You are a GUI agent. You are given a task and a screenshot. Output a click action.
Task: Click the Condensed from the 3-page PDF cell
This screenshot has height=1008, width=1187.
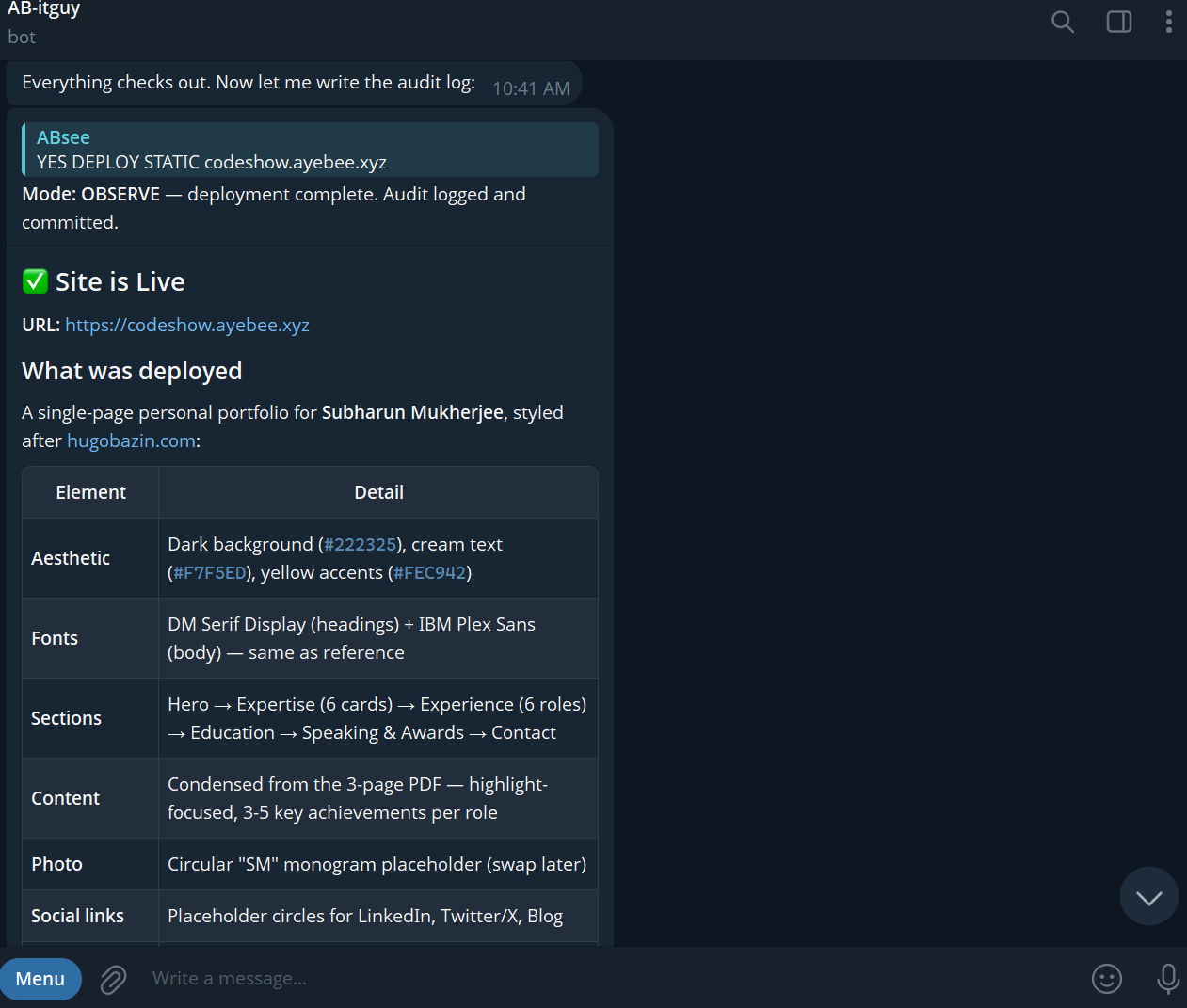tap(378, 798)
